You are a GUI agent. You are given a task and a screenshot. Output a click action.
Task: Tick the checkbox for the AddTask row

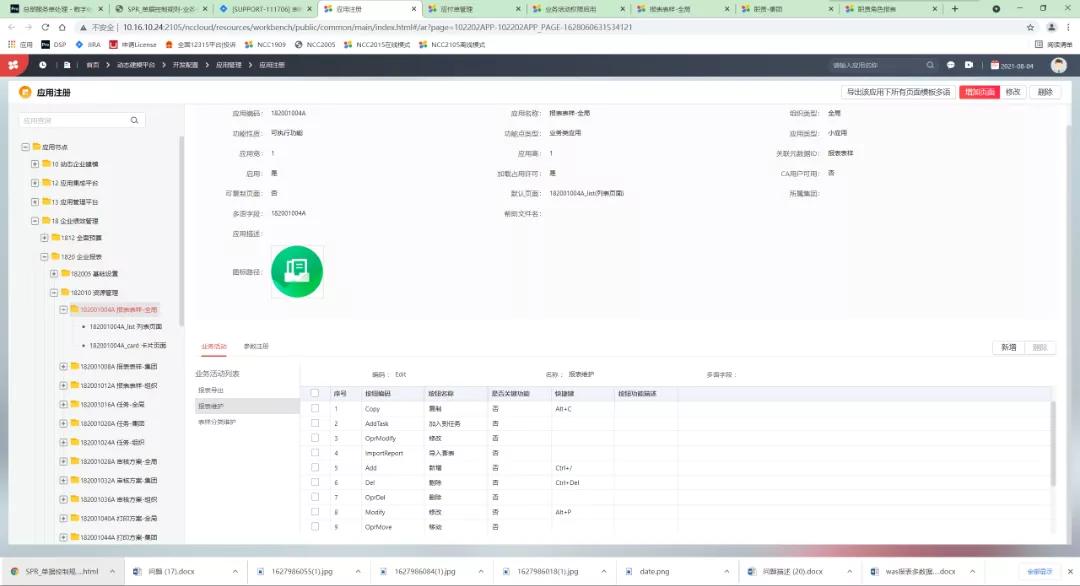[315, 424]
